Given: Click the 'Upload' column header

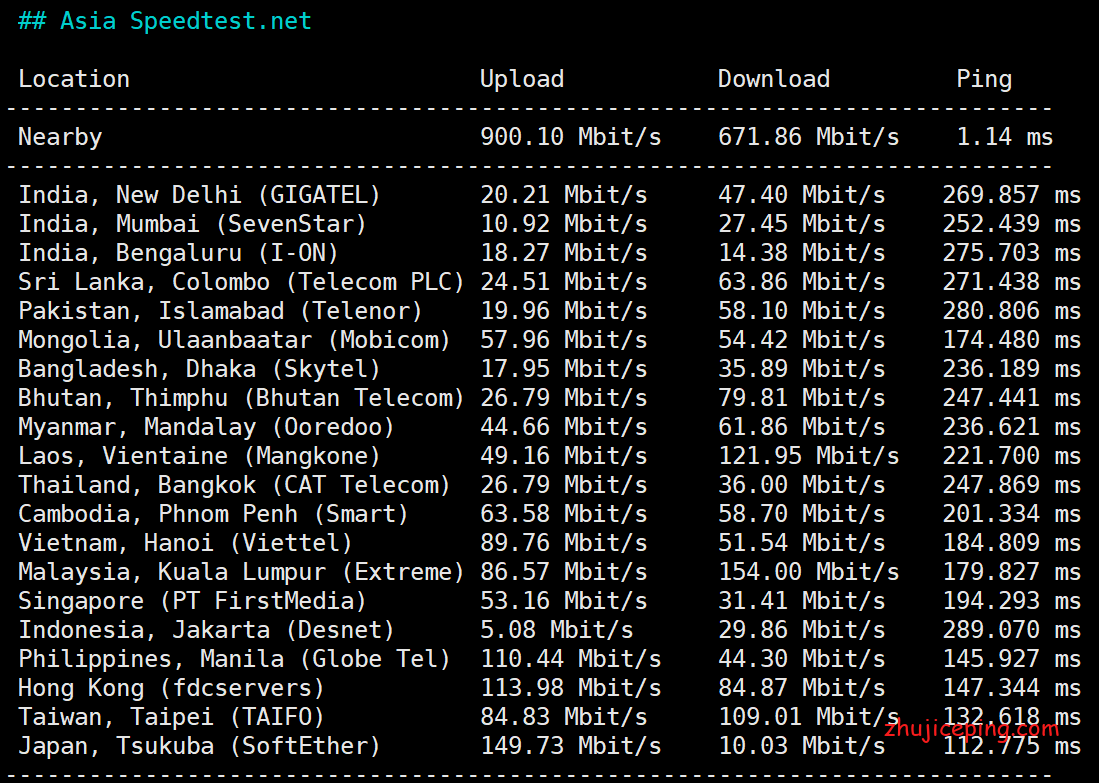Looking at the screenshot, I should [x=522, y=79].
